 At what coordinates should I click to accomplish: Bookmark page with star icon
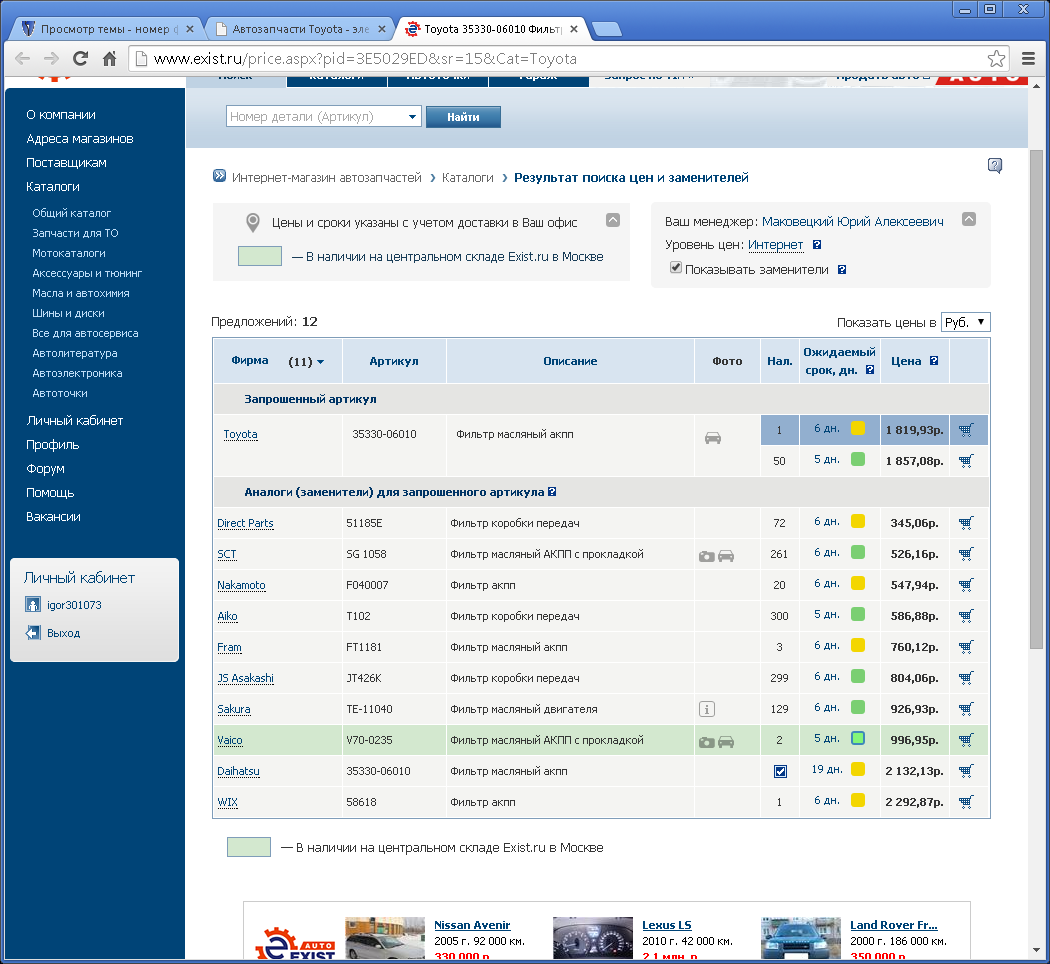pos(996,58)
